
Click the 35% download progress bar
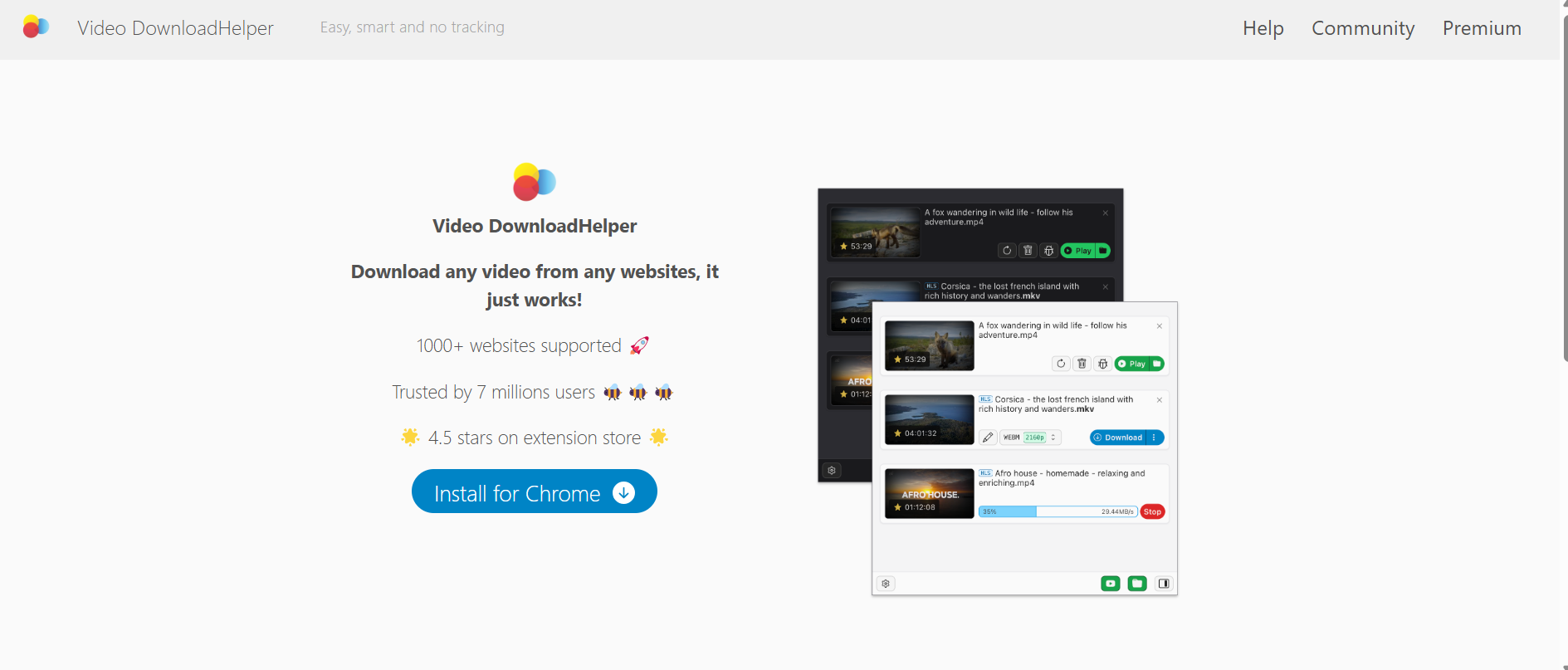coord(1058,511)
